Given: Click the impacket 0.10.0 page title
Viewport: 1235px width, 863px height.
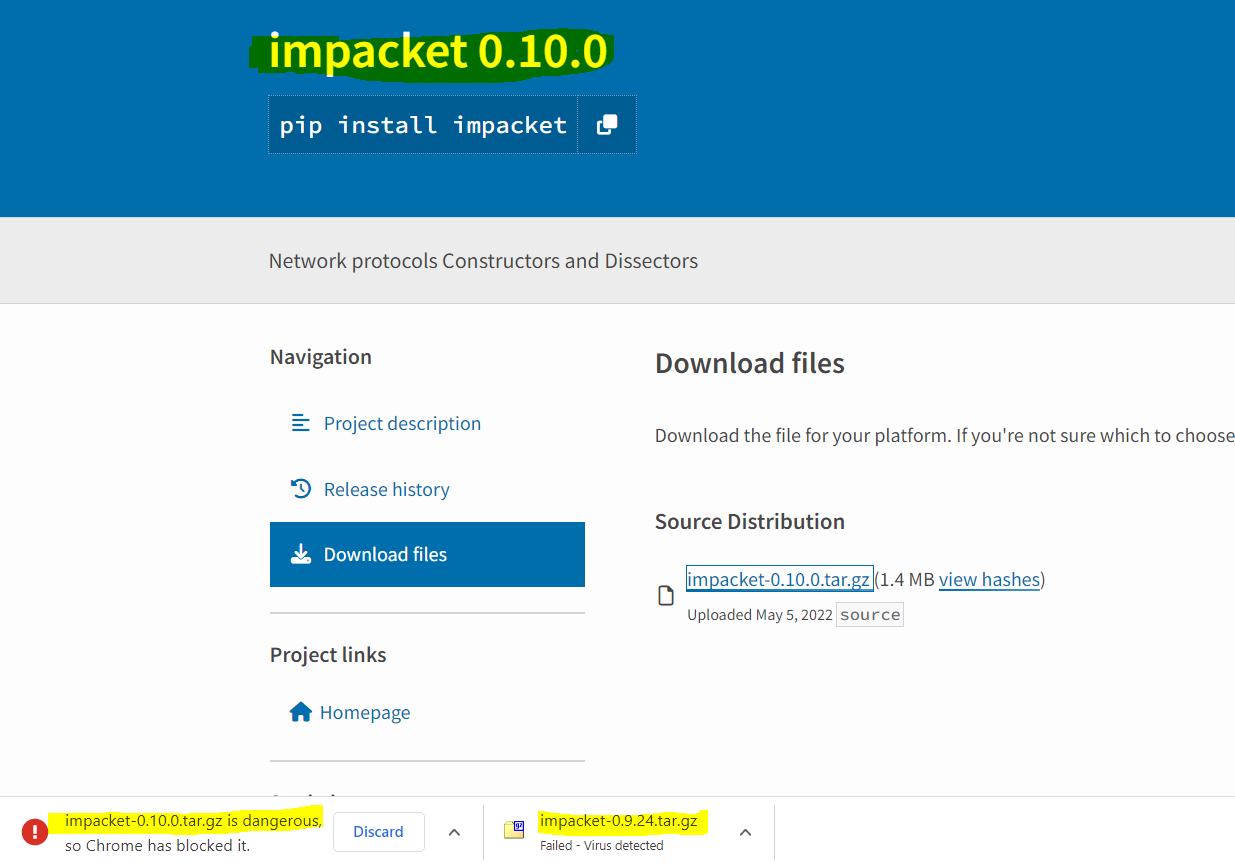Looking at the screenshot, I should click(438, 52).
